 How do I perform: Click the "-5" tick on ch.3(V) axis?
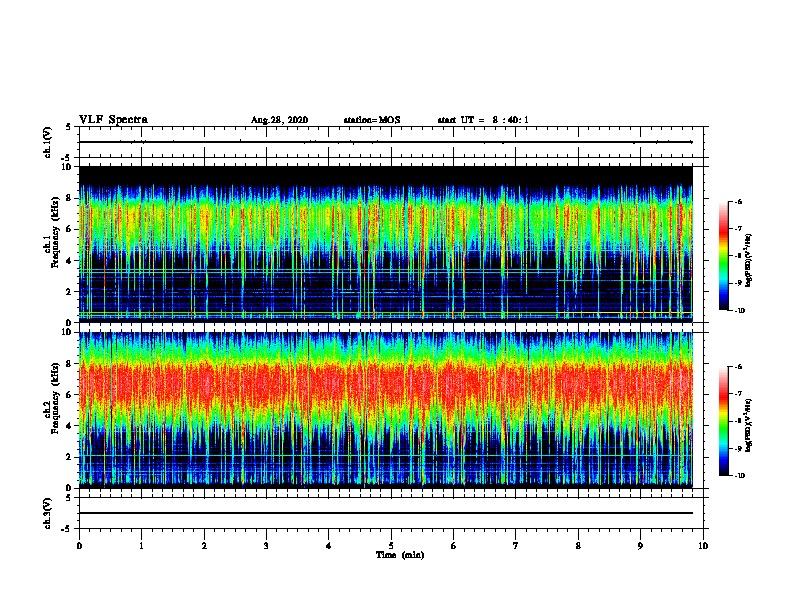pos(66,529)
